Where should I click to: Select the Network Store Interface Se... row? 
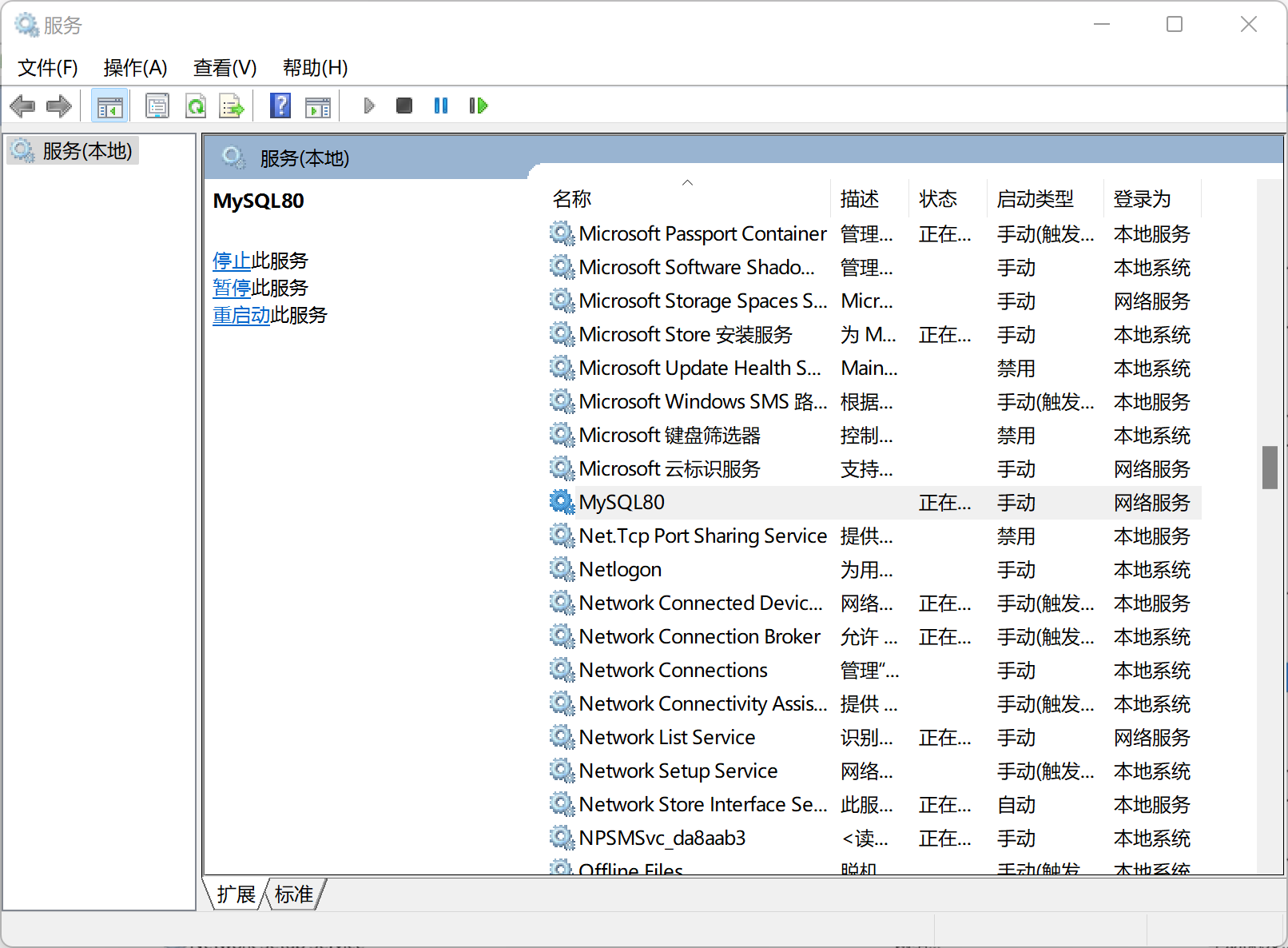(x=875, y=804)
